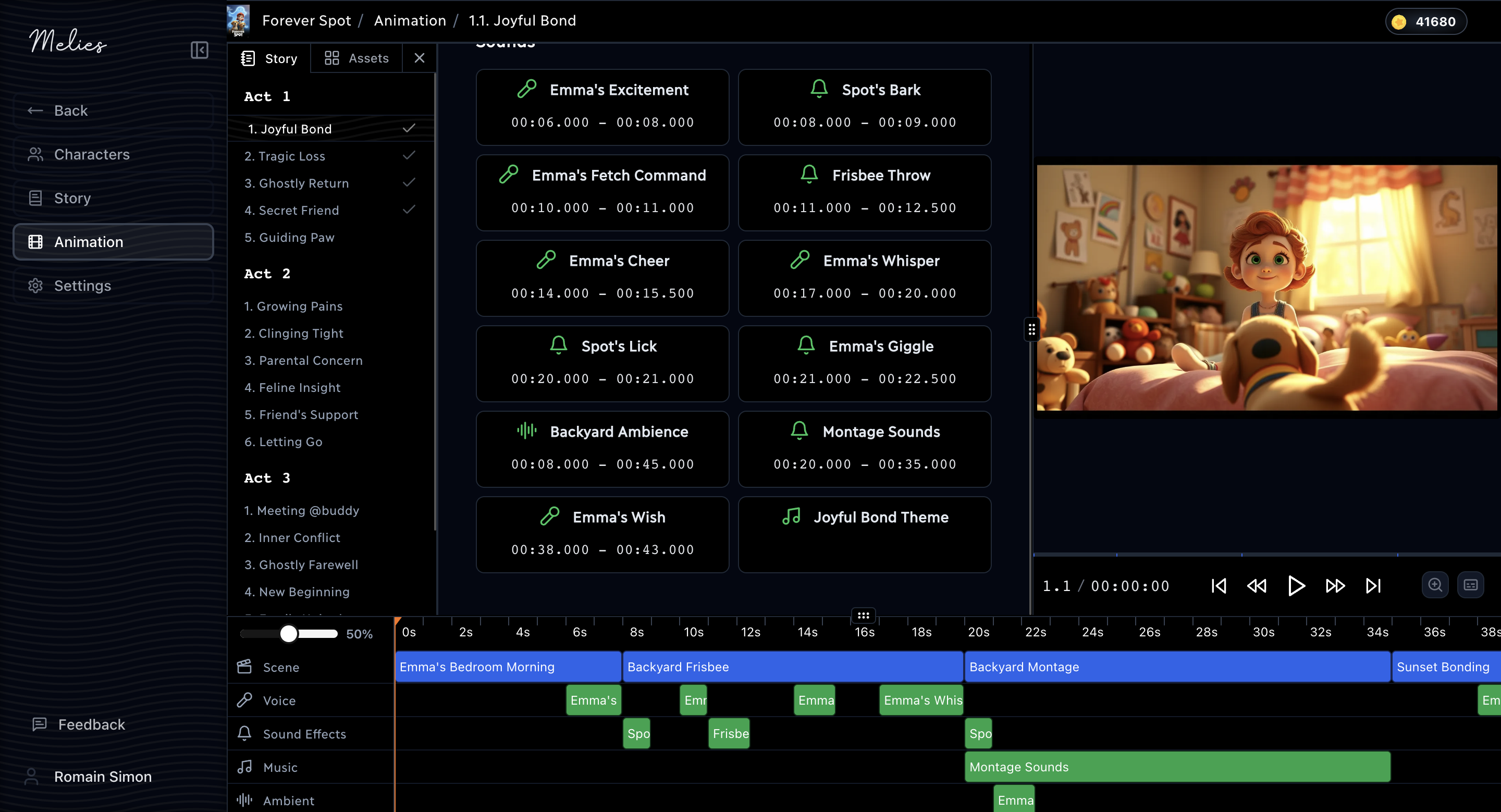
Task: Select scene 3. Ghostly Return
Action: click(x=331, y=183)
